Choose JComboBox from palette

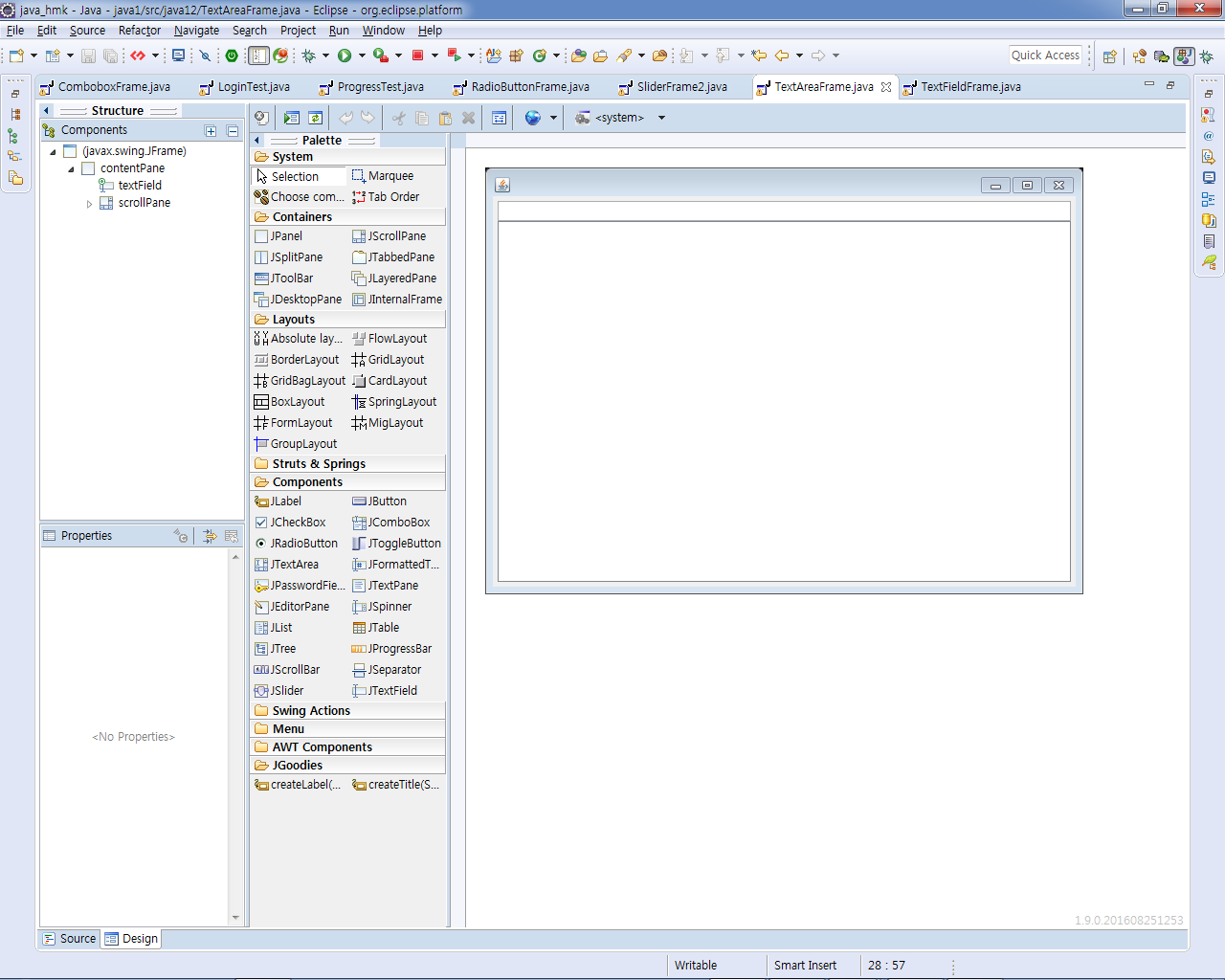[391, 523]
